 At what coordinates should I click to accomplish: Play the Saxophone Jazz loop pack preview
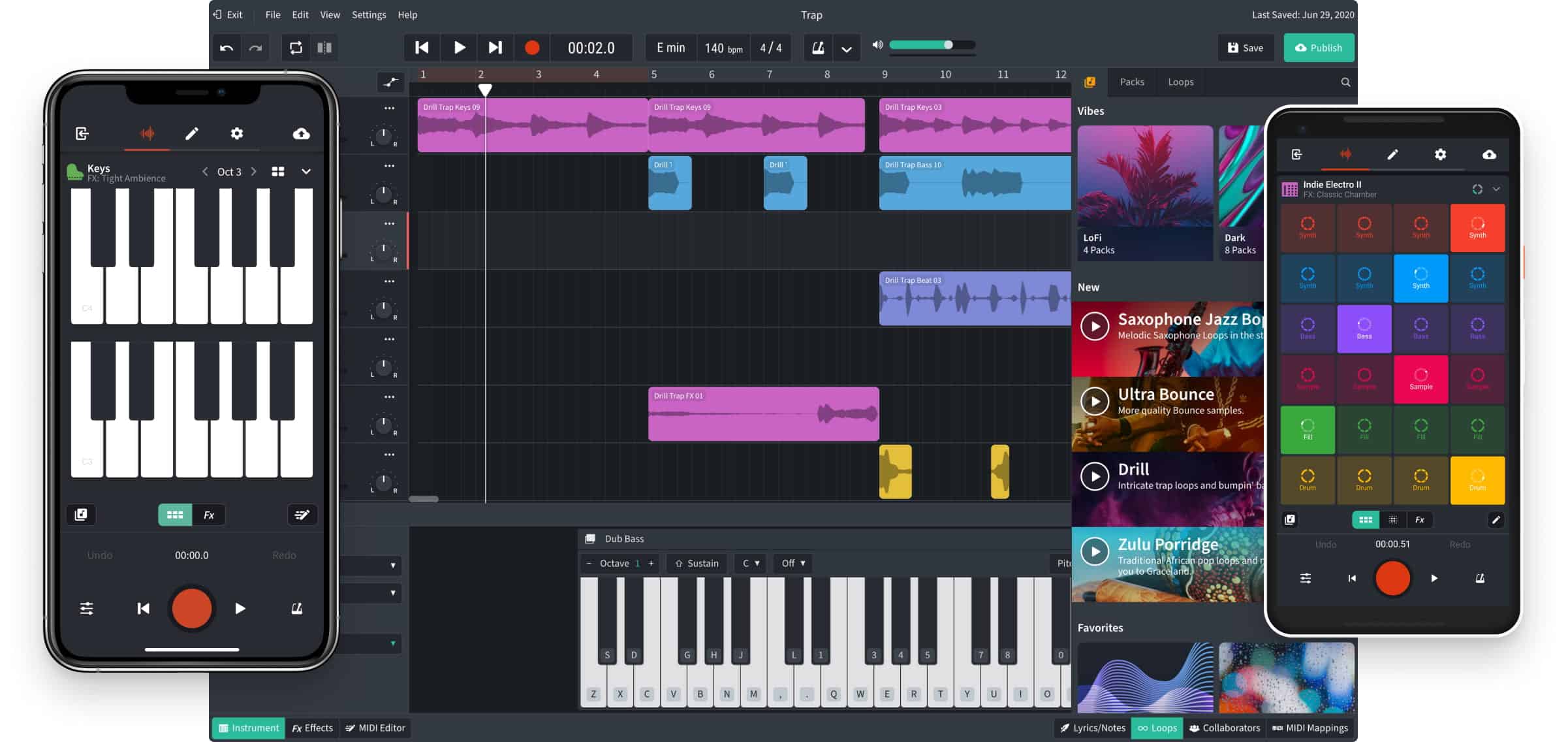(1095, 326)
